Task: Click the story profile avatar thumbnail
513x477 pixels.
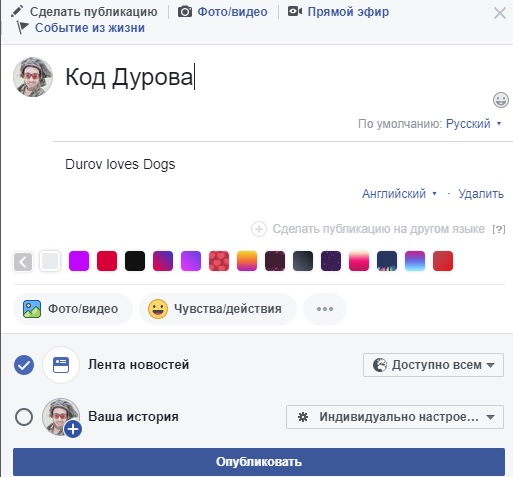Action: (61, 417)
